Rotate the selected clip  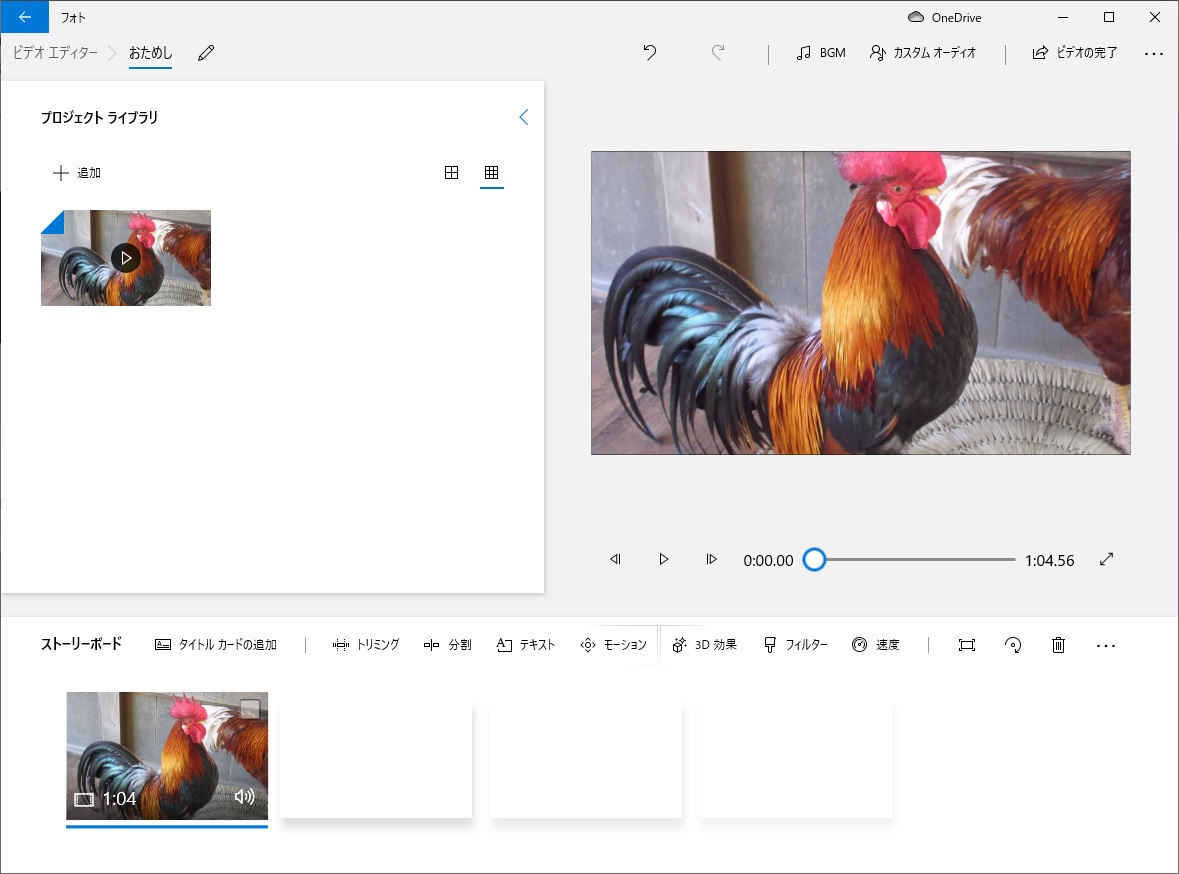click(x=1013, y=645)
